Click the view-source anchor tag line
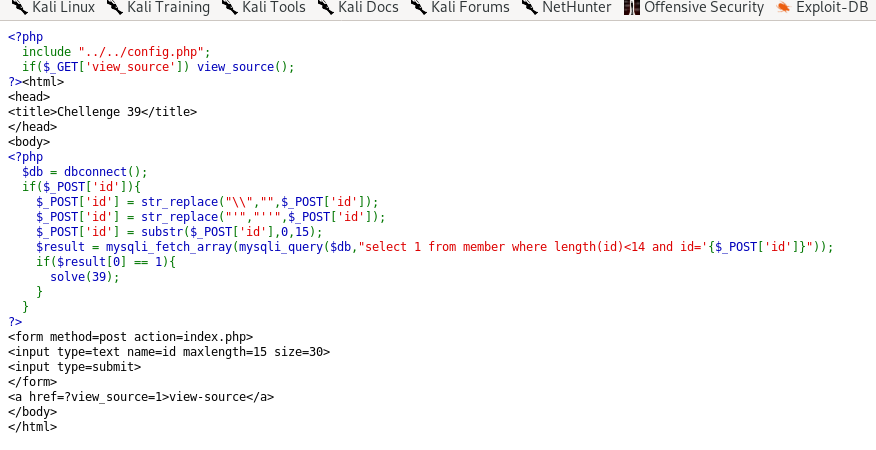This screenshot has height=450, width=876. pos(141,397)
